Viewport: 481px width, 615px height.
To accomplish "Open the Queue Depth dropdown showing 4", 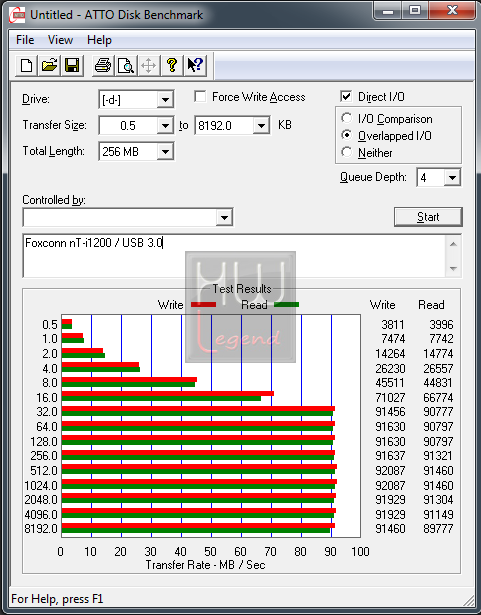I will (452, 178).
